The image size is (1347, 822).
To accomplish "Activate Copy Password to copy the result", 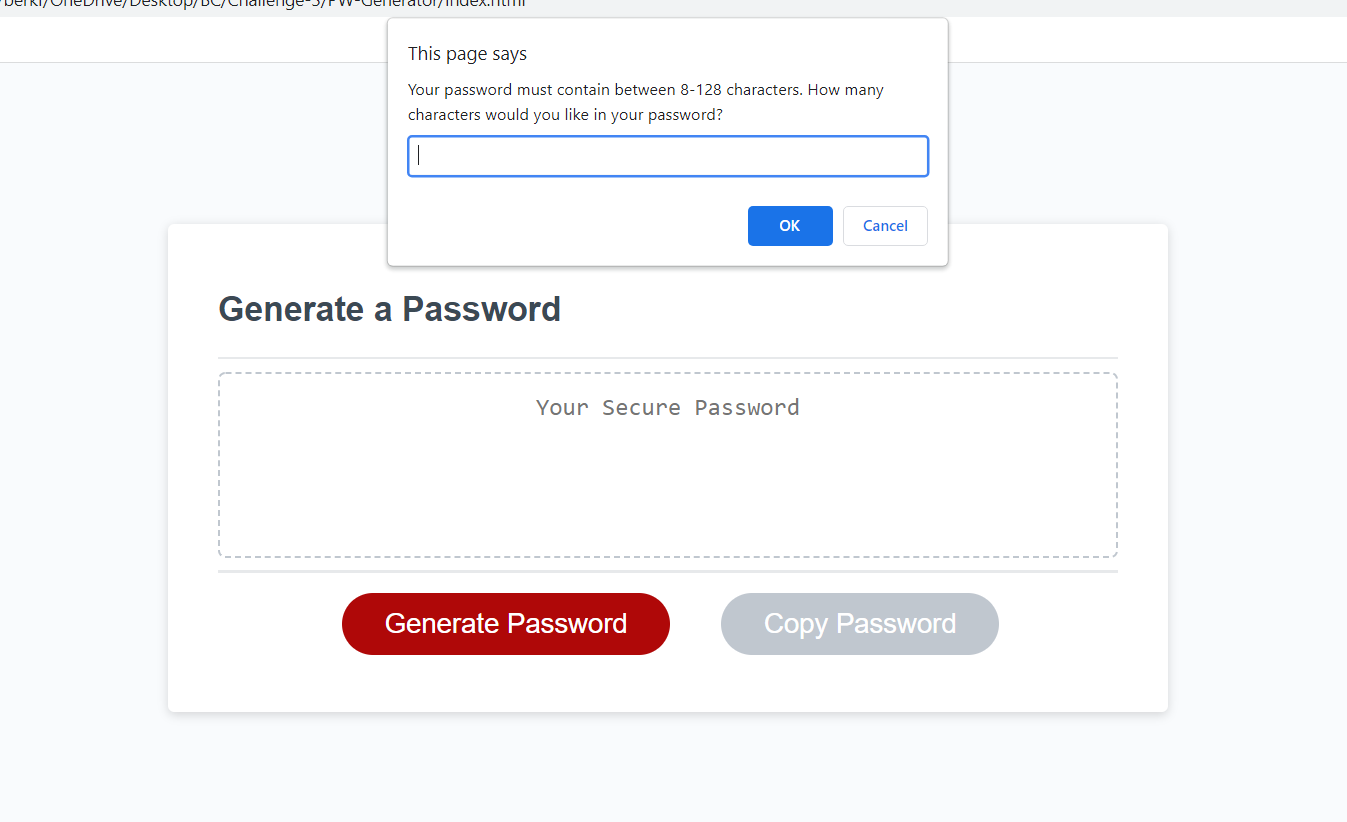I will tap(858, 623).
